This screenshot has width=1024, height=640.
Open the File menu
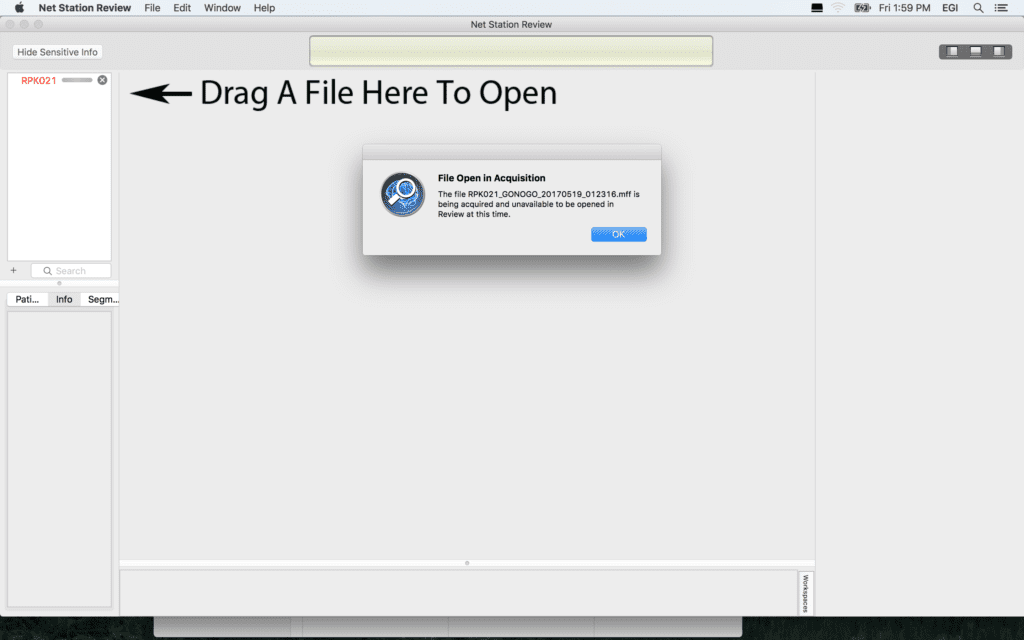(152, 8)
